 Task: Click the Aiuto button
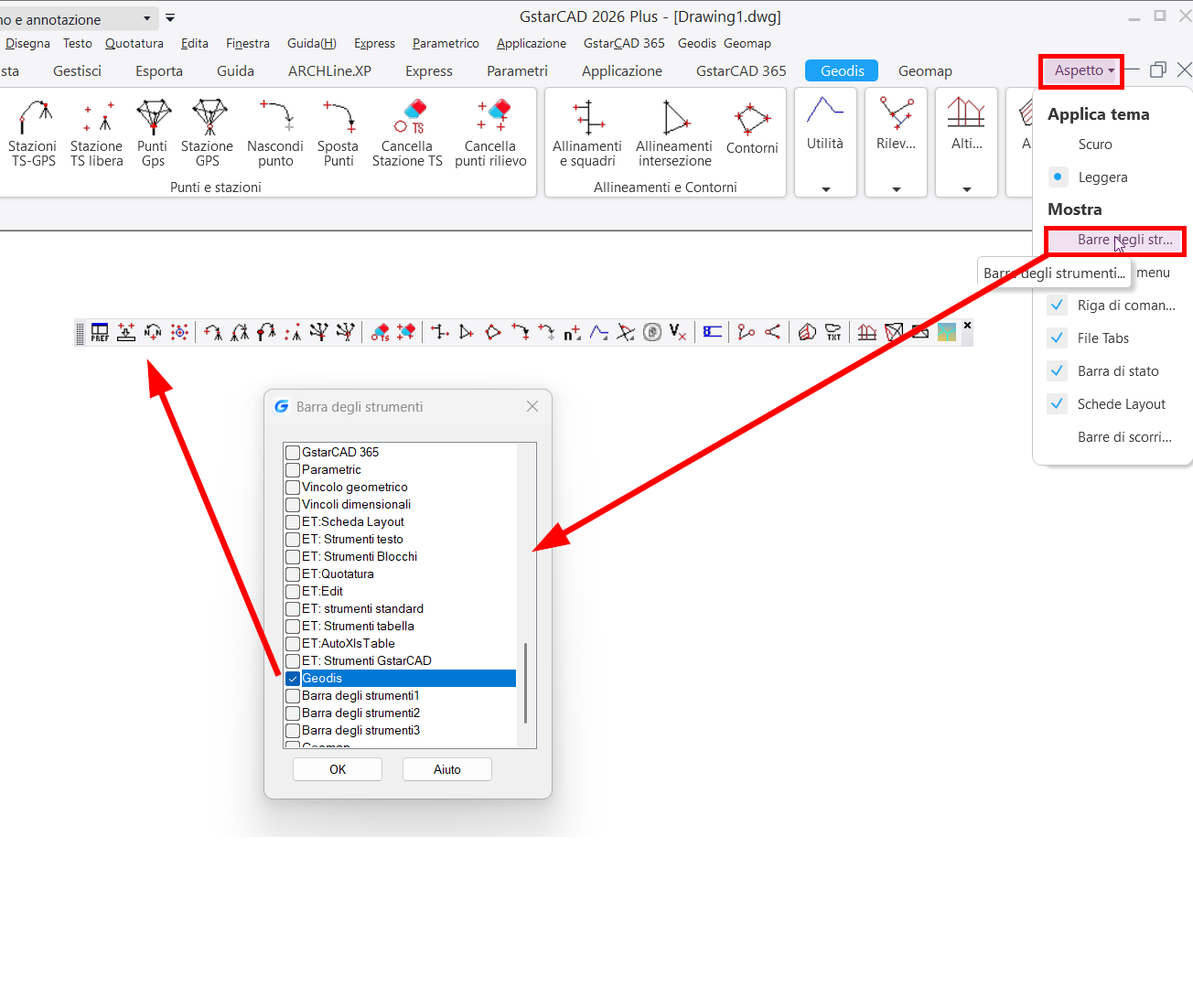446,769
